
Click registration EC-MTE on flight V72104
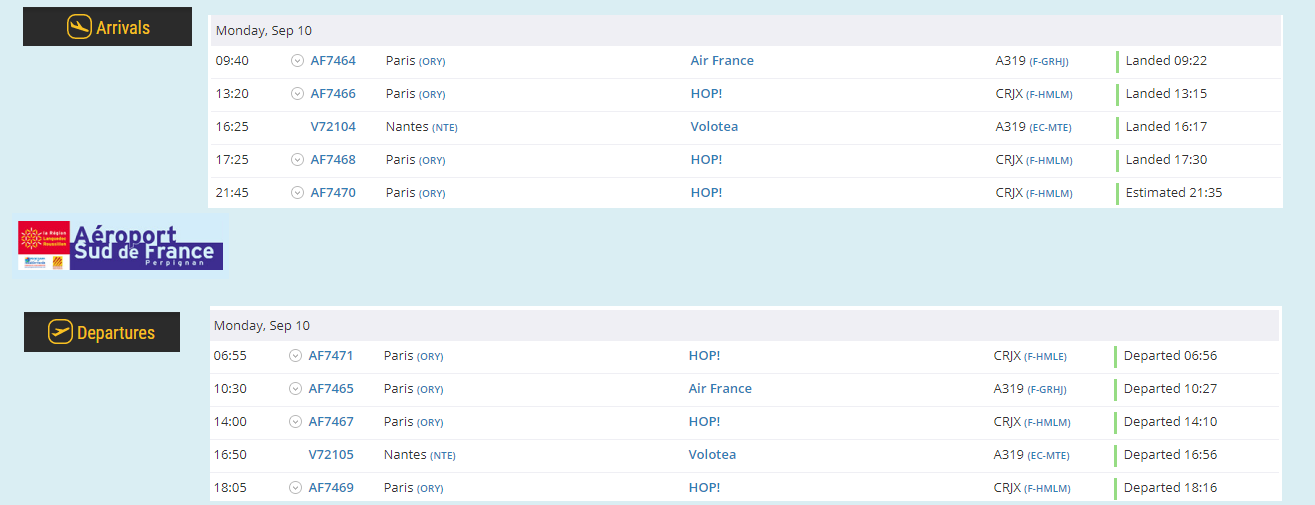coord(1050,128)
